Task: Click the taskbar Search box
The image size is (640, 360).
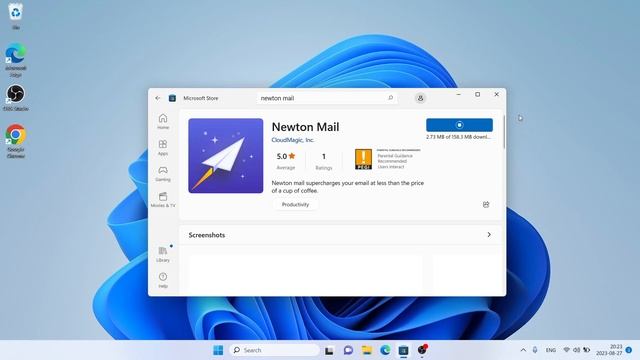Action: pos(274,350)
